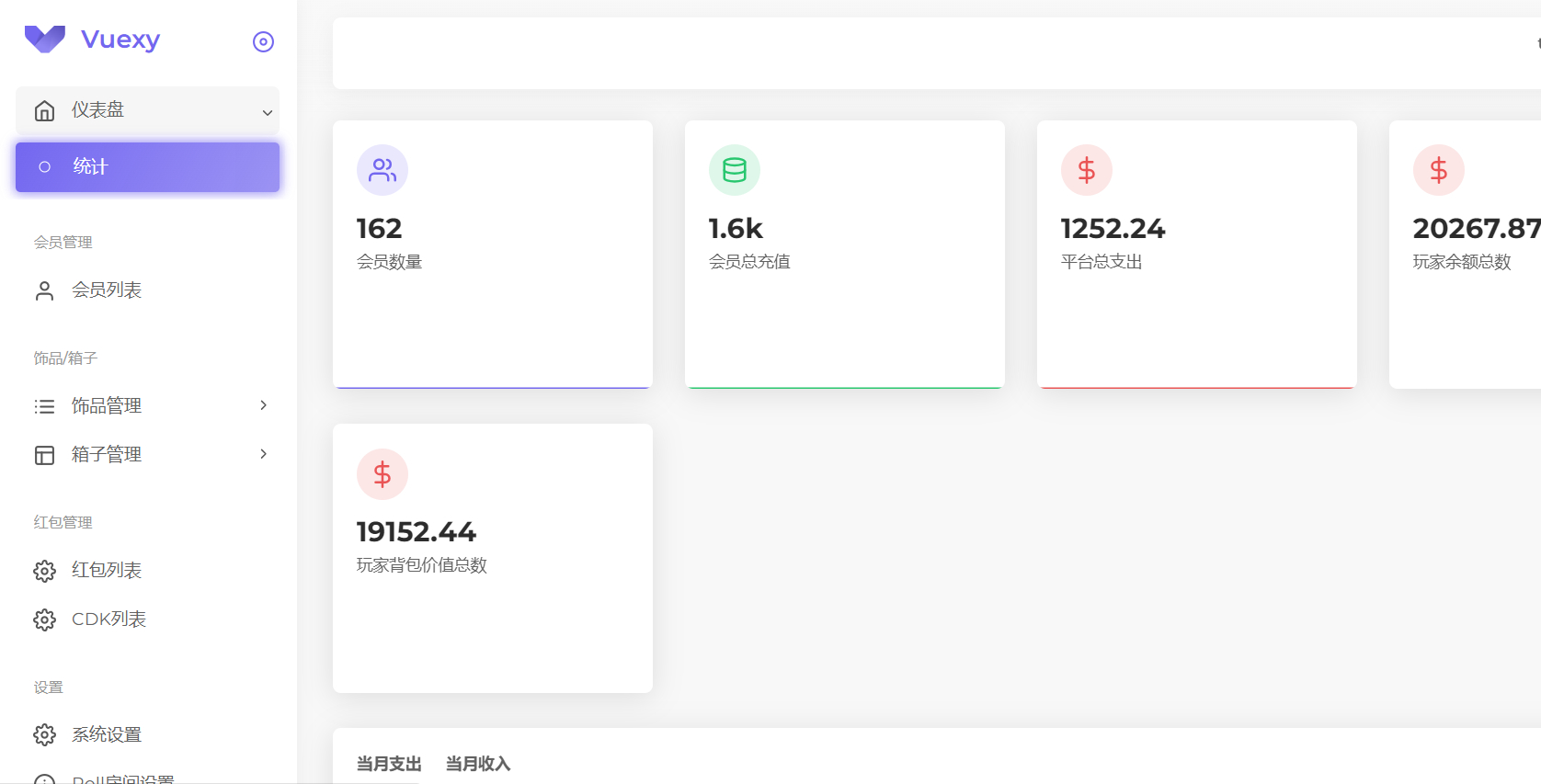Collapse the 仪表盘 dashboard menu chevron

pos(267,112)
